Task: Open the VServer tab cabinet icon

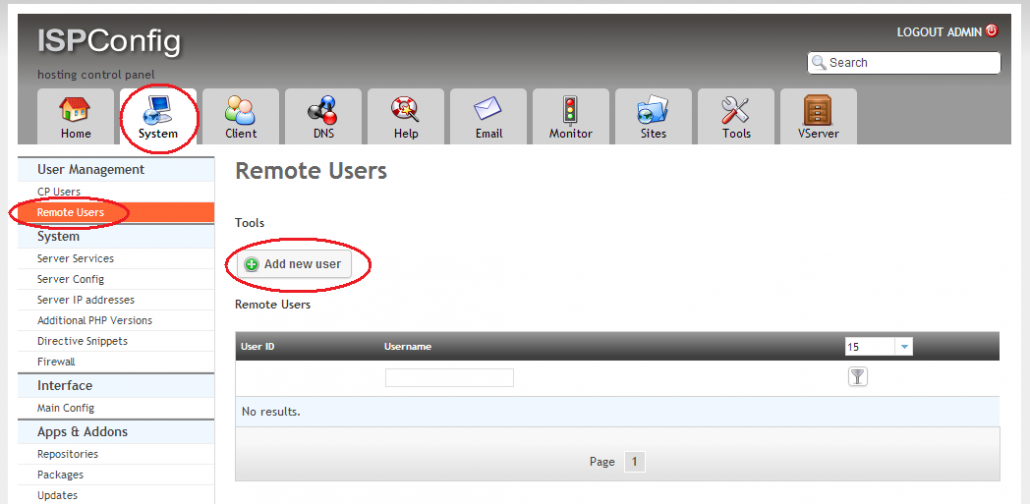Action: coord(818,109)
